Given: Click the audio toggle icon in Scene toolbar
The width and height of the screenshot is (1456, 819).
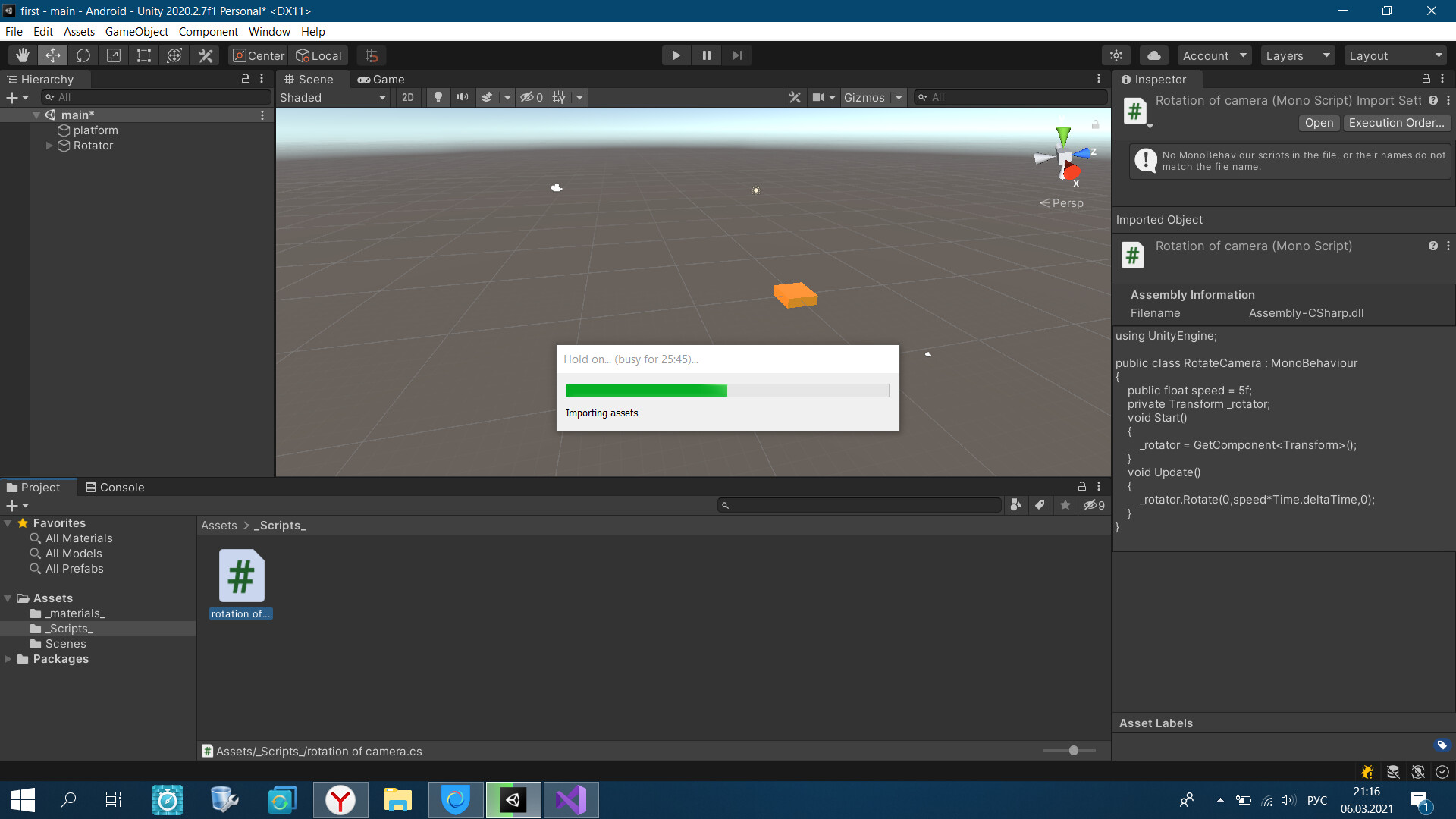Looking at the screenshot, I should tap(462, 97).
